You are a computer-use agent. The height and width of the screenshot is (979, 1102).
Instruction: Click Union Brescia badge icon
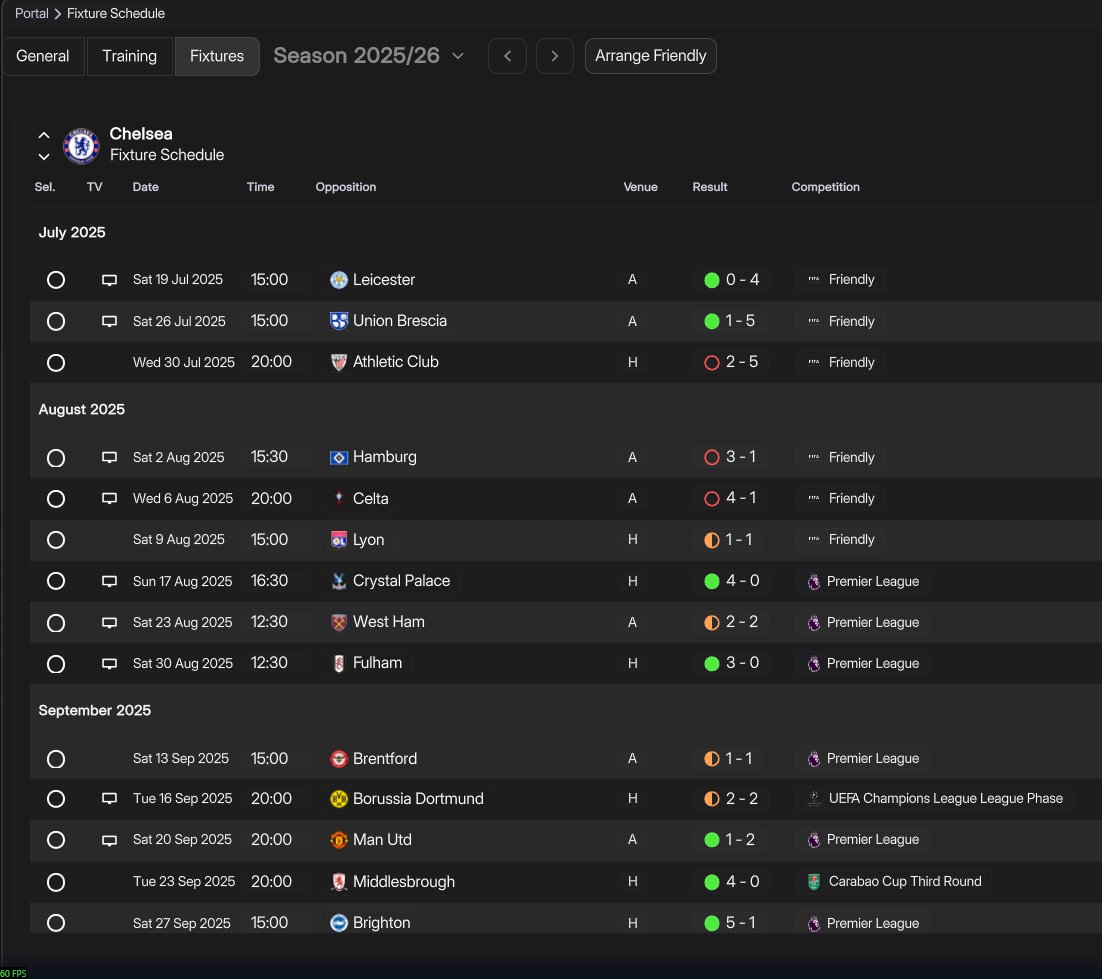click(339, 321)
